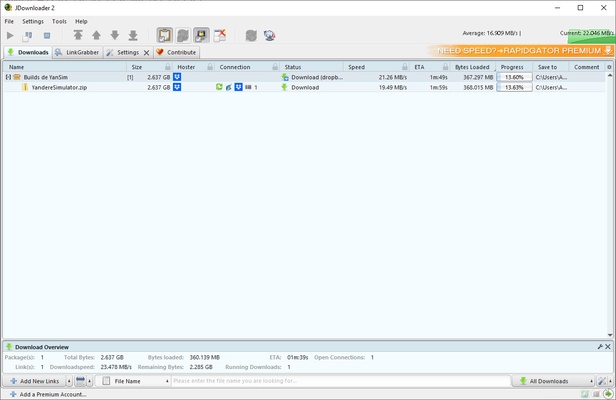This screenshot has height=400, width=616.
Task: Click bottom bar settings tools icon
Action: click(x=601, y=381)
